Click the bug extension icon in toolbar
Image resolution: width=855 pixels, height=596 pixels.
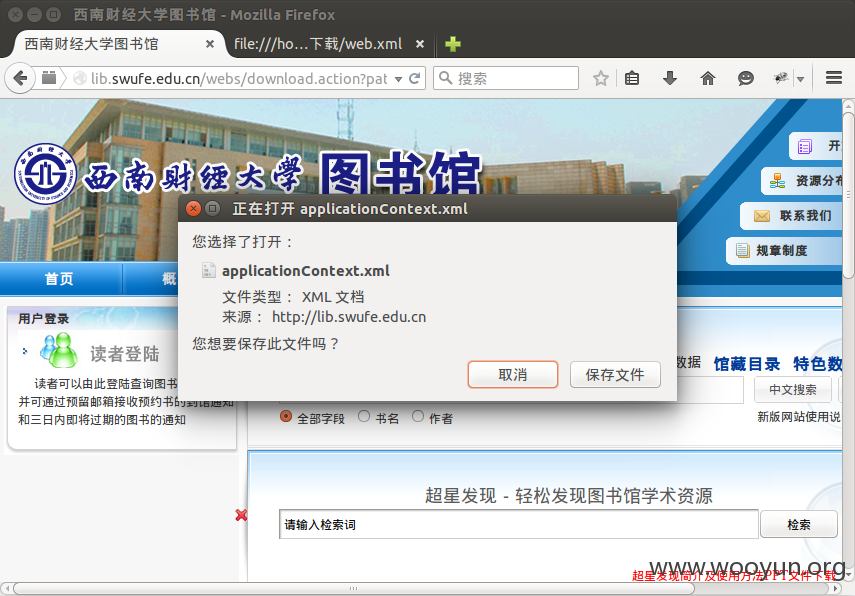coord(781,79)
